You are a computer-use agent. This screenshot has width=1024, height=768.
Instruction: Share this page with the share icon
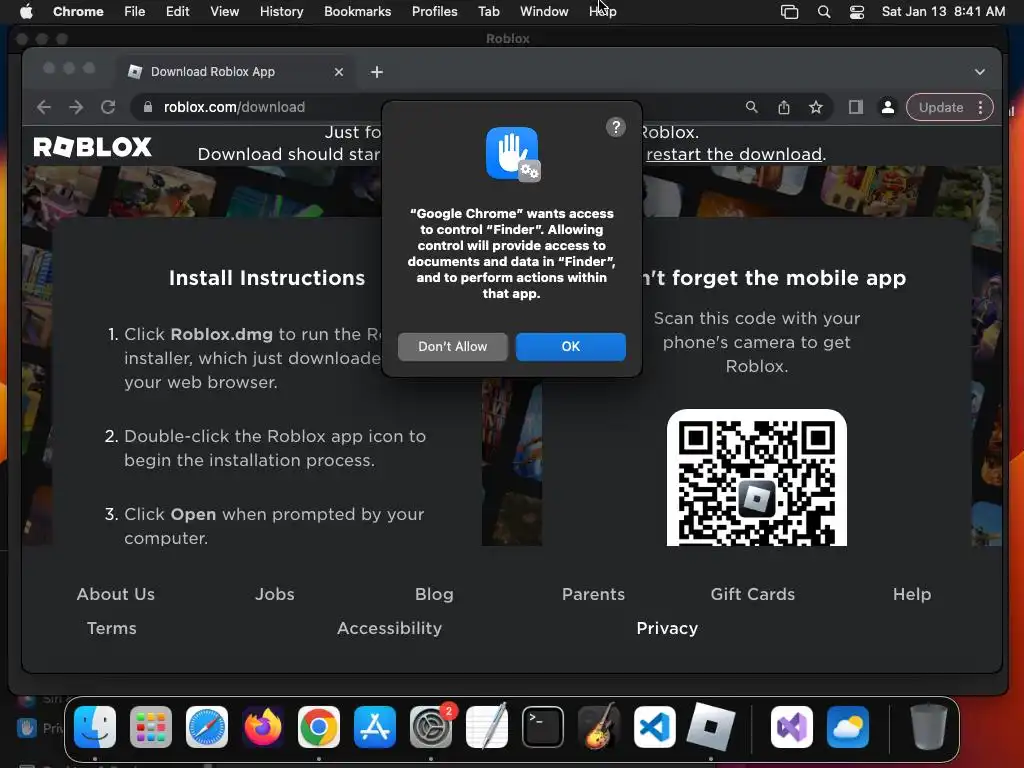(x=784, y=107)
